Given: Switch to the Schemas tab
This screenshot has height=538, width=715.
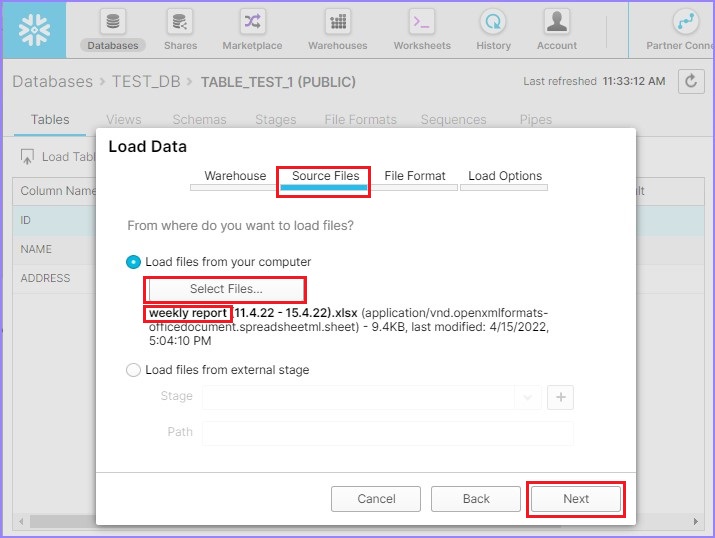Looking at the screenshot, I should (x=199, y=120).
